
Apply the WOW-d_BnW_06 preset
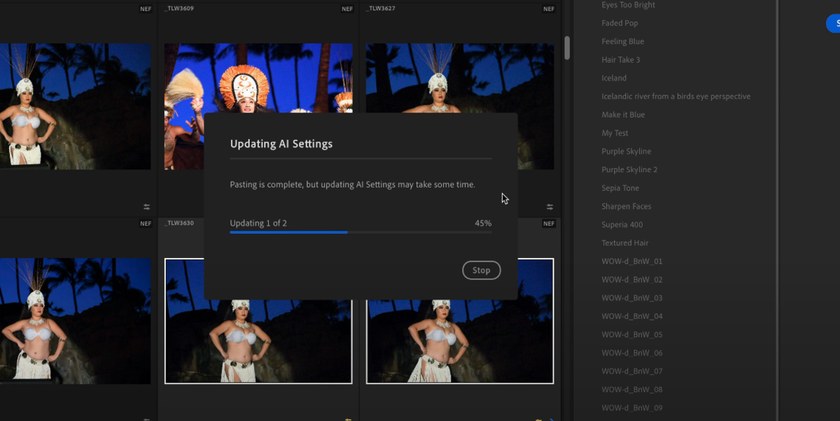632,353
